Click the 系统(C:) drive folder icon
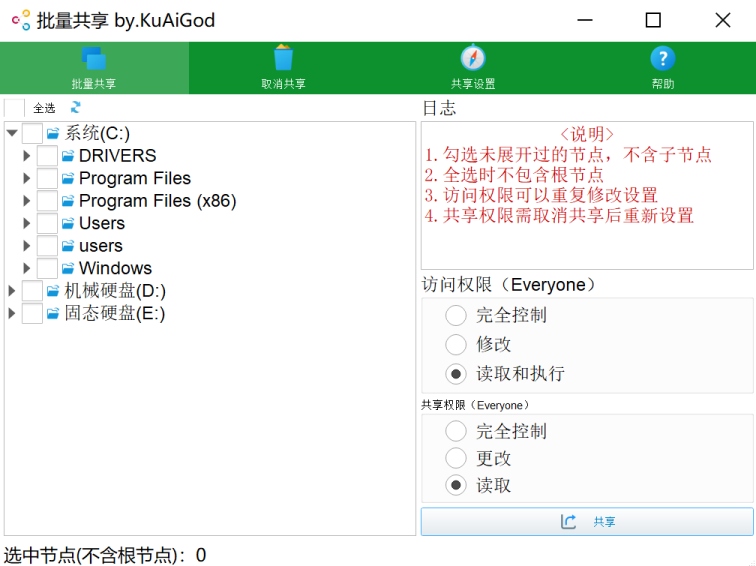The image size is (756, 566). [53, 133]
